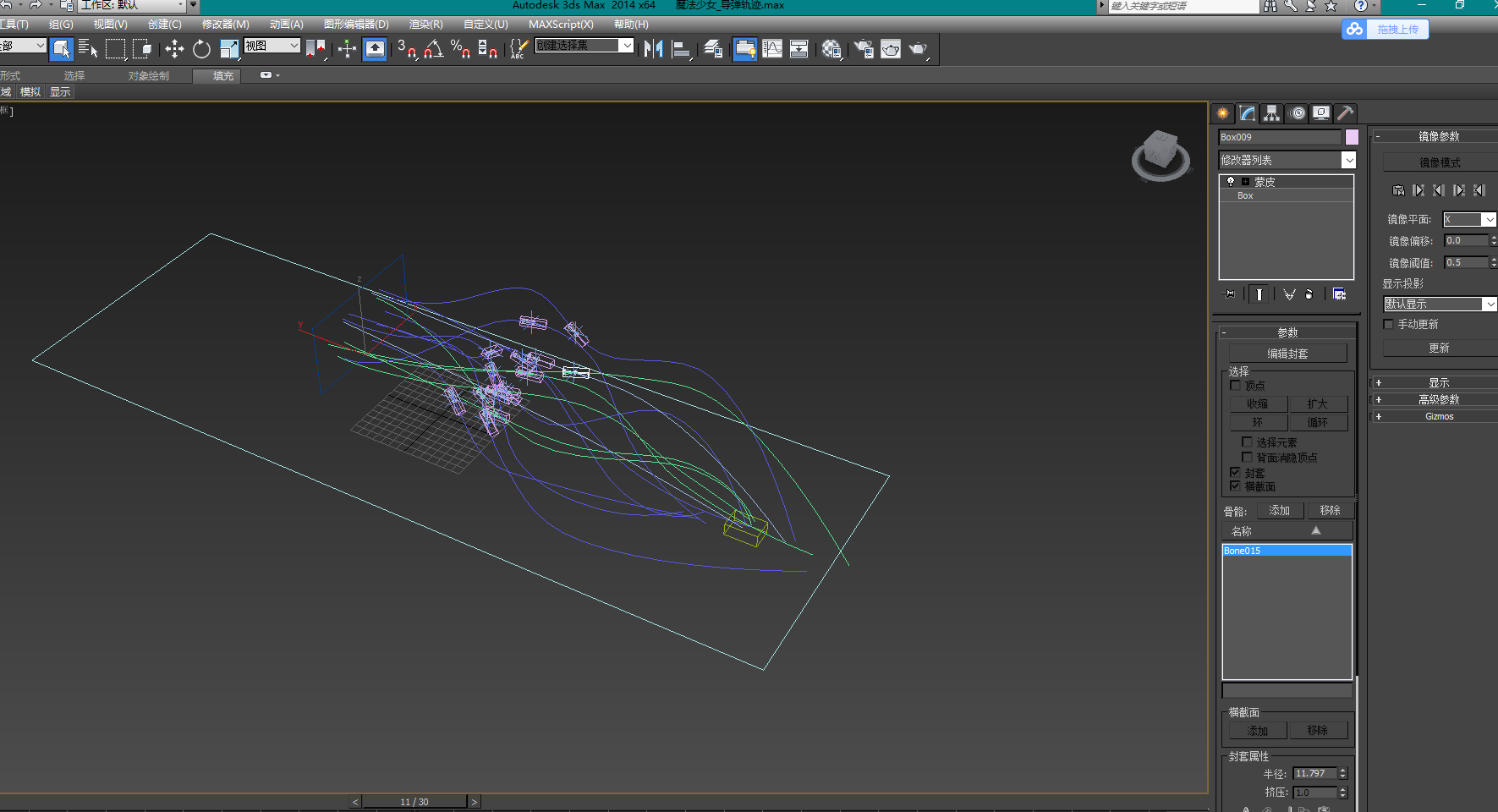Viewport: 1498px width, 812px height.
Task: Click the object color swatch beside Box009
Action: (x=1352, y=137)
